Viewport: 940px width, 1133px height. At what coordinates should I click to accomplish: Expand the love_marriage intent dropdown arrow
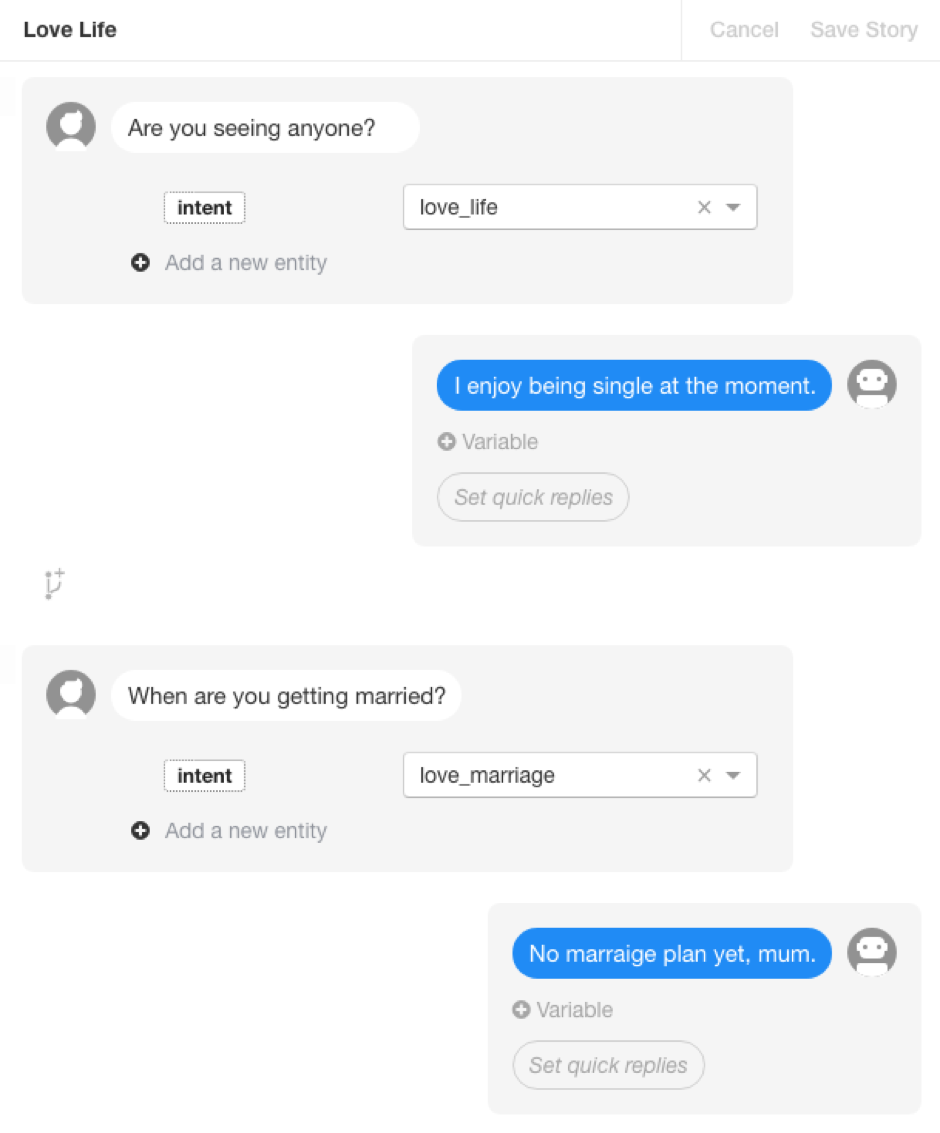733,775
